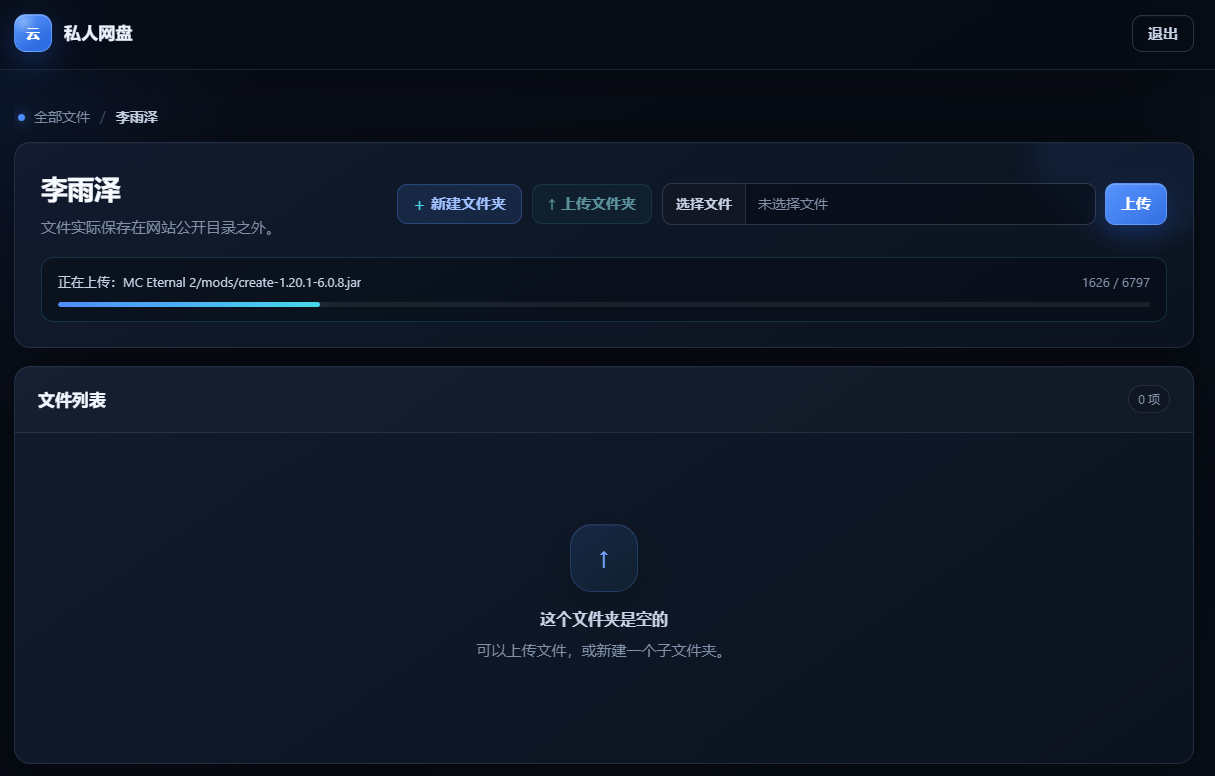Click the upload progress bar
The height and width of the screenshot is (776, 1215).
tap(604, 304)
